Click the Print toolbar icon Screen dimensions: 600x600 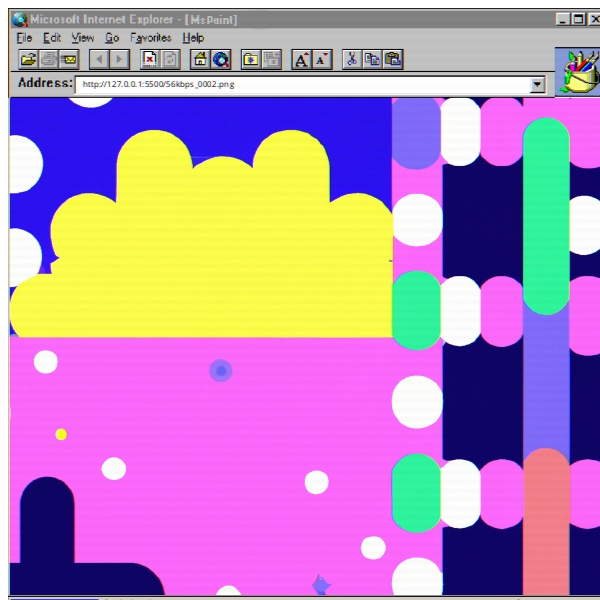[x=49, y=60]
